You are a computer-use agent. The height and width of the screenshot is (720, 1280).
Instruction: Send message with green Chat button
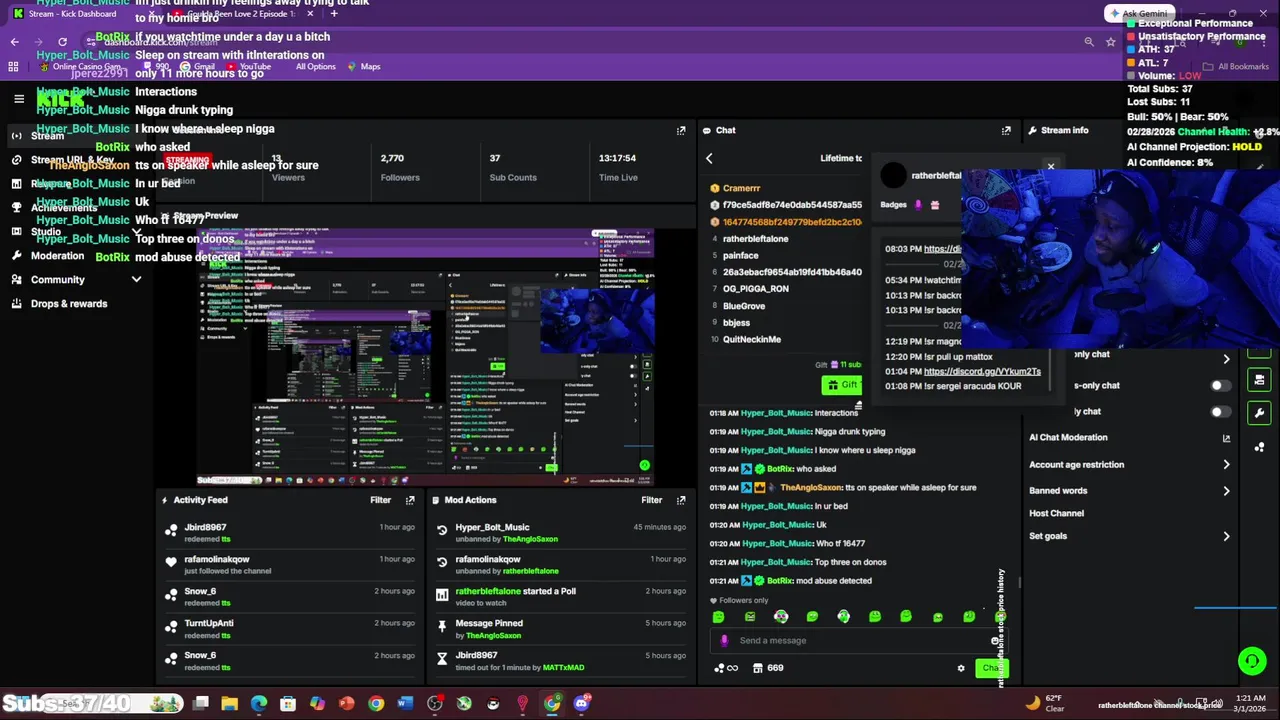coord(990,668)
